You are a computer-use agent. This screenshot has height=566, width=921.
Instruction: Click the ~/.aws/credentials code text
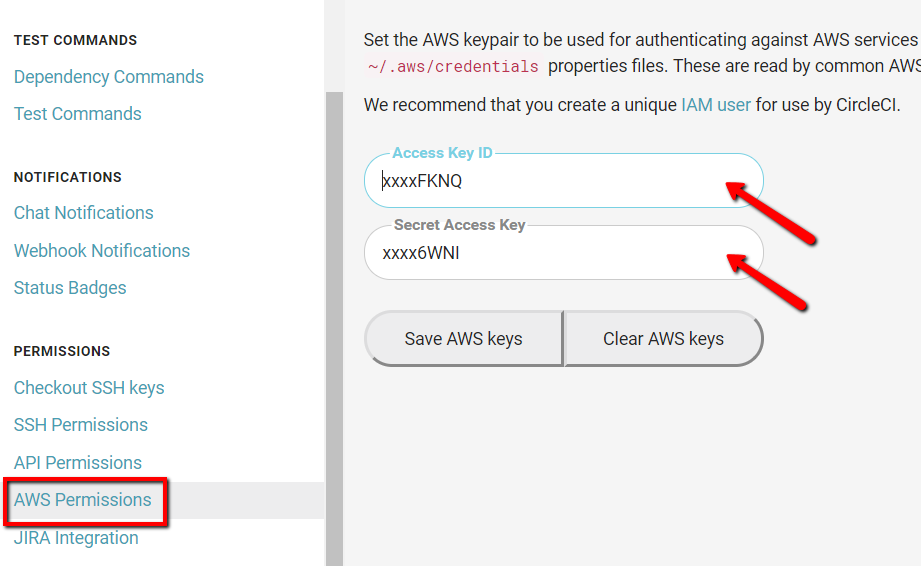[x=453, y=67]
